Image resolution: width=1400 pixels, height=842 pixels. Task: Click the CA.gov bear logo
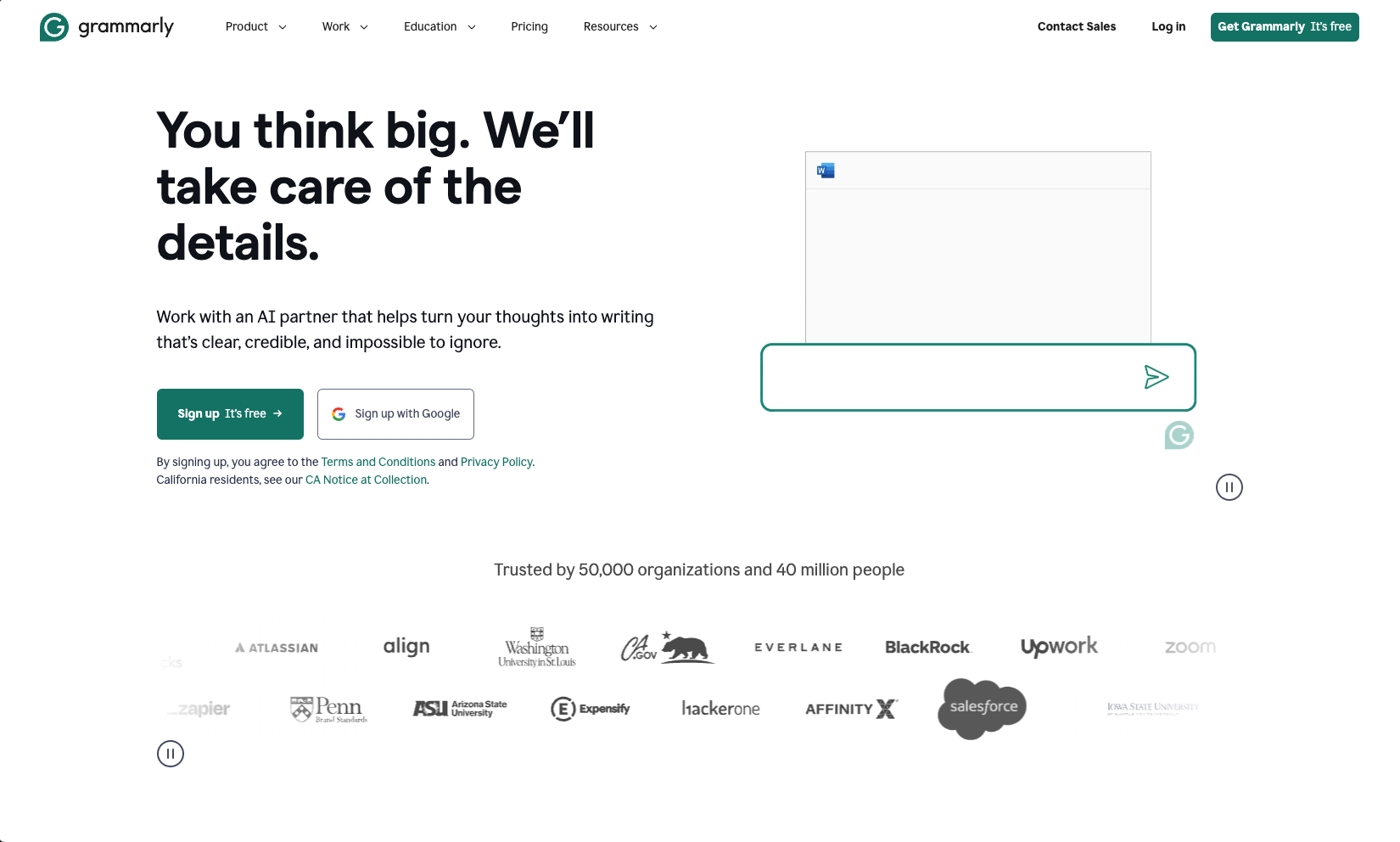[x=667, y=648]
